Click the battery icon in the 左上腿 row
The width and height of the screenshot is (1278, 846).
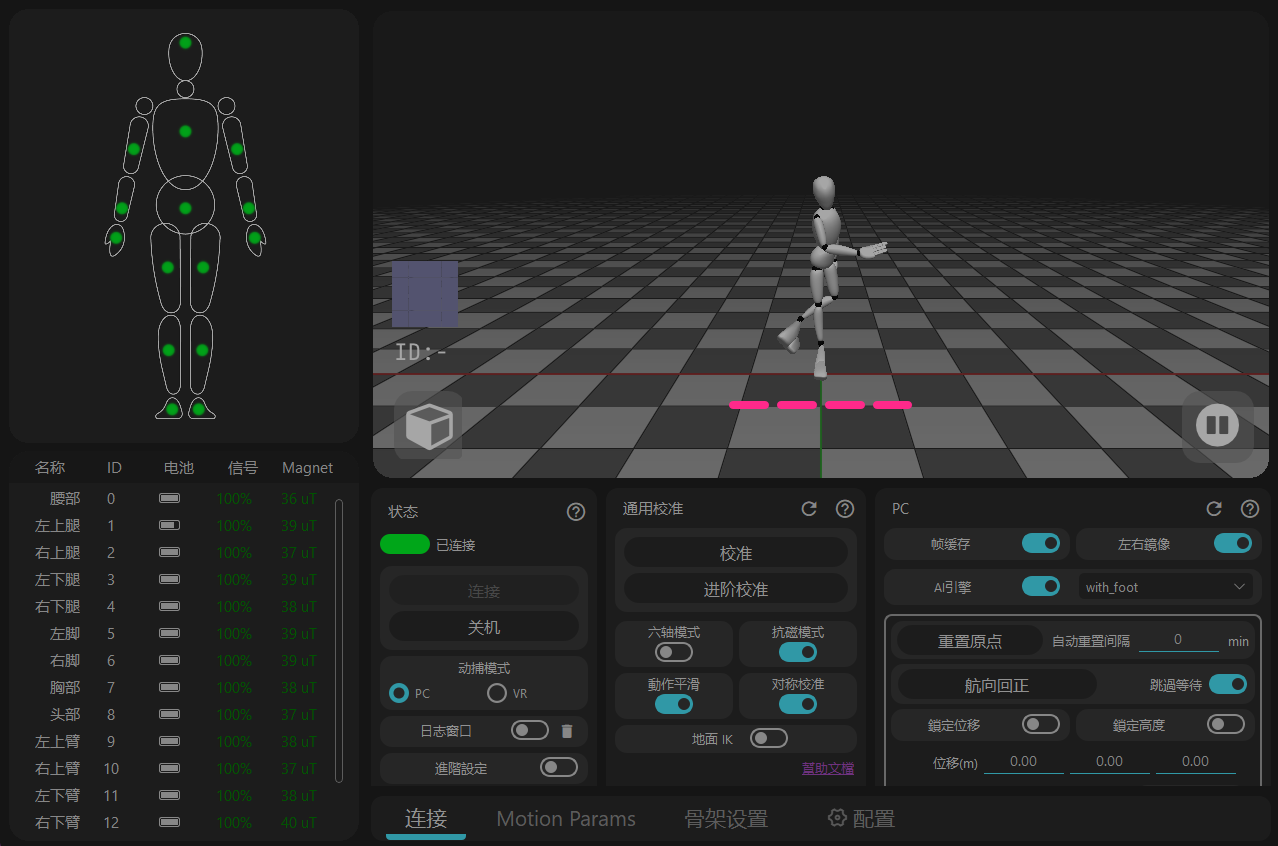(169, 525)
